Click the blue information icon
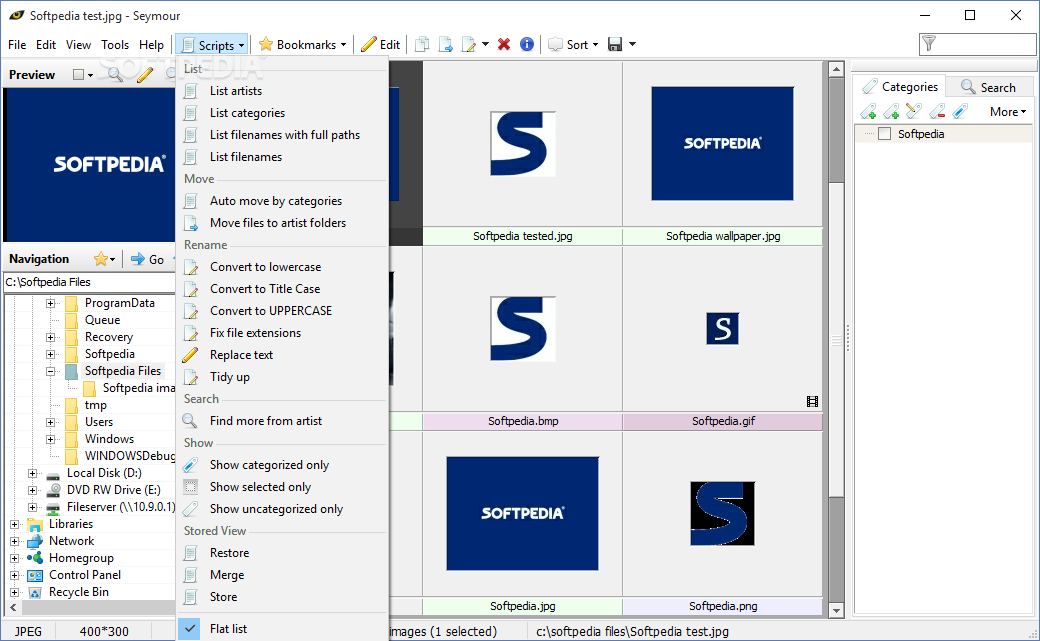This screenshot has height=641, width=1040. (x=527, y=44)
